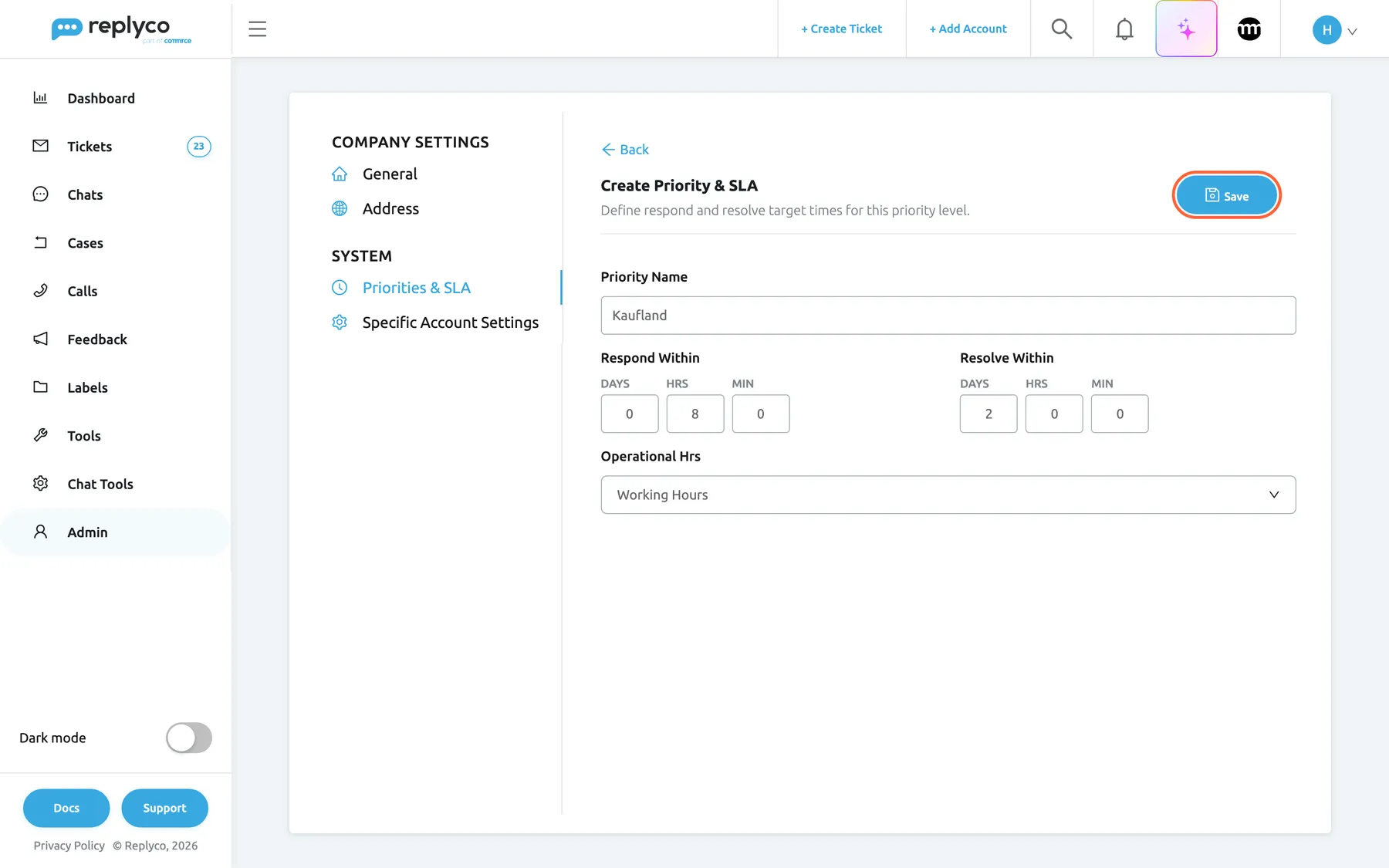Open the Privacy Policy link
The width and height of the screenshot is (1389, 868).
coord(69,846)
